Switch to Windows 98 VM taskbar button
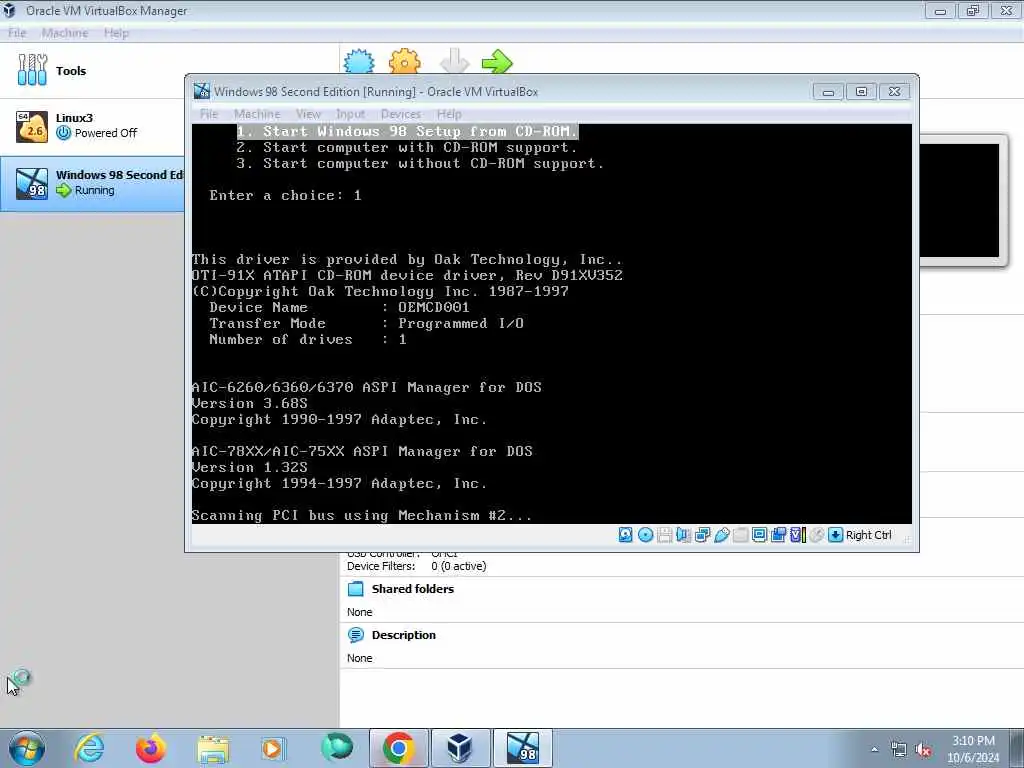1024x768 pixels. point(522,748)
